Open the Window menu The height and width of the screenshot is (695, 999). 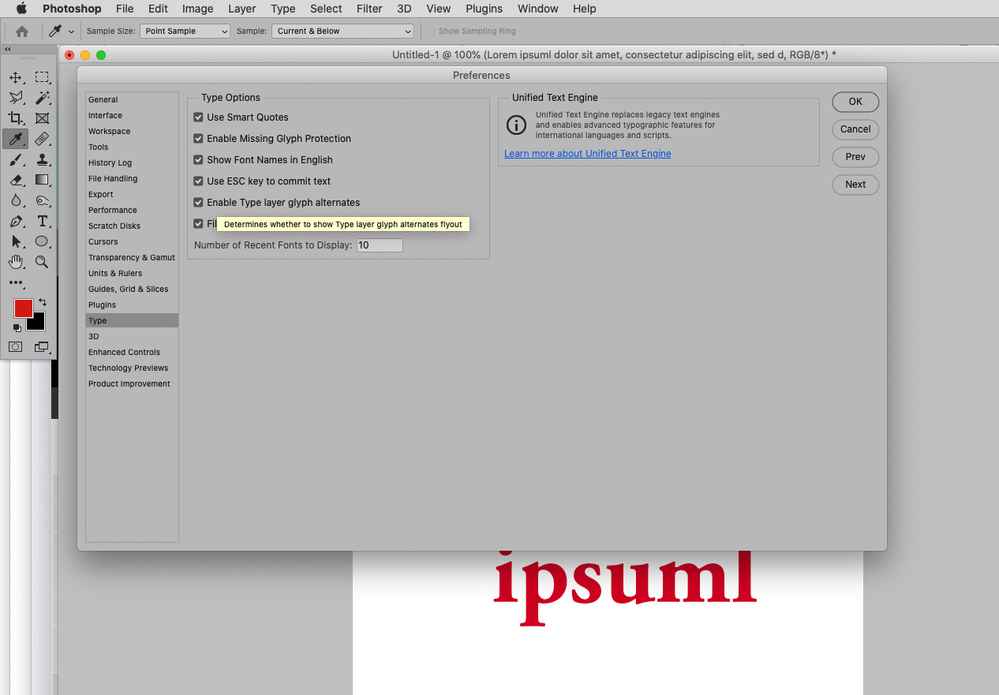(x=538, y=9)
